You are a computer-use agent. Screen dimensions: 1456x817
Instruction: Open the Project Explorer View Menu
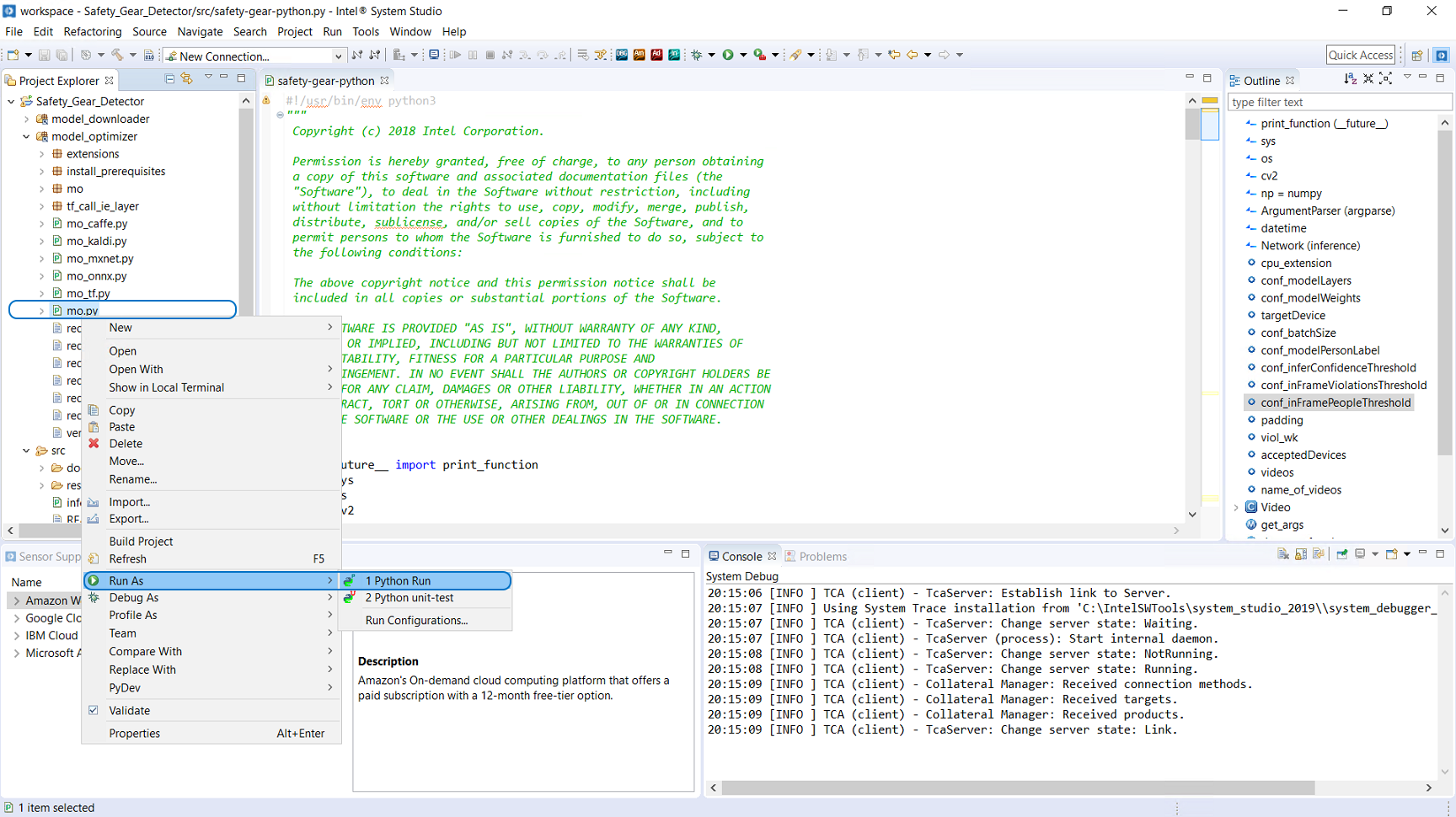tap(207, 77)
